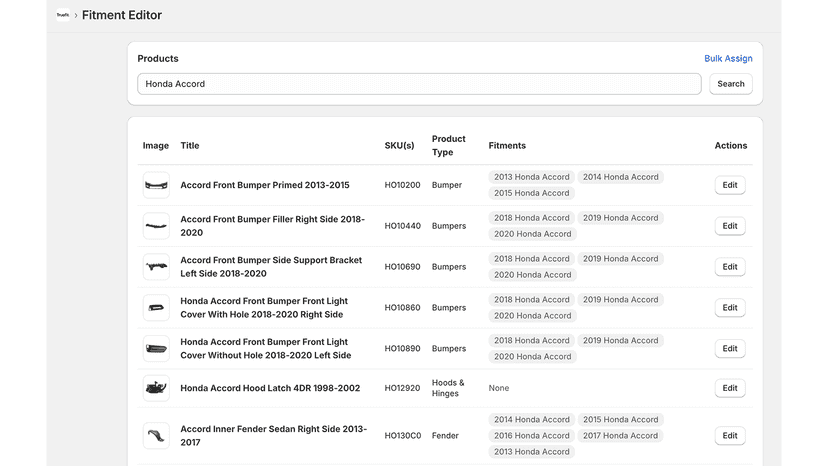Open thumbnail of Front Bumper Filler
This screenshot has height=466, width=828.
tap(156, 226)
